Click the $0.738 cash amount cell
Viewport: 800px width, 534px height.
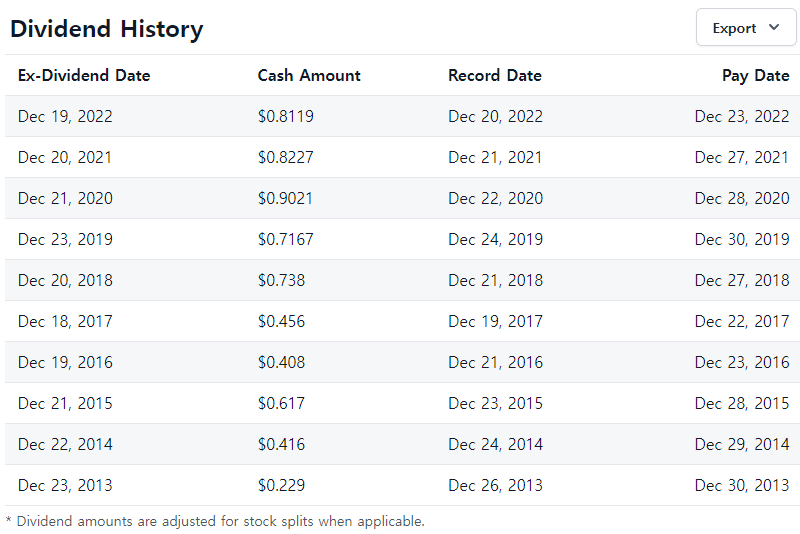coord(281,280)
